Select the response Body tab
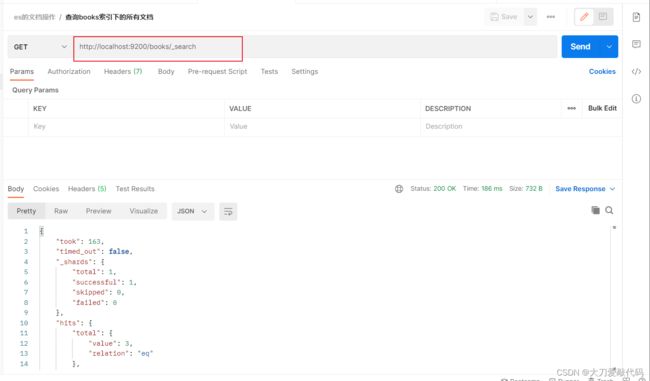 16,189
